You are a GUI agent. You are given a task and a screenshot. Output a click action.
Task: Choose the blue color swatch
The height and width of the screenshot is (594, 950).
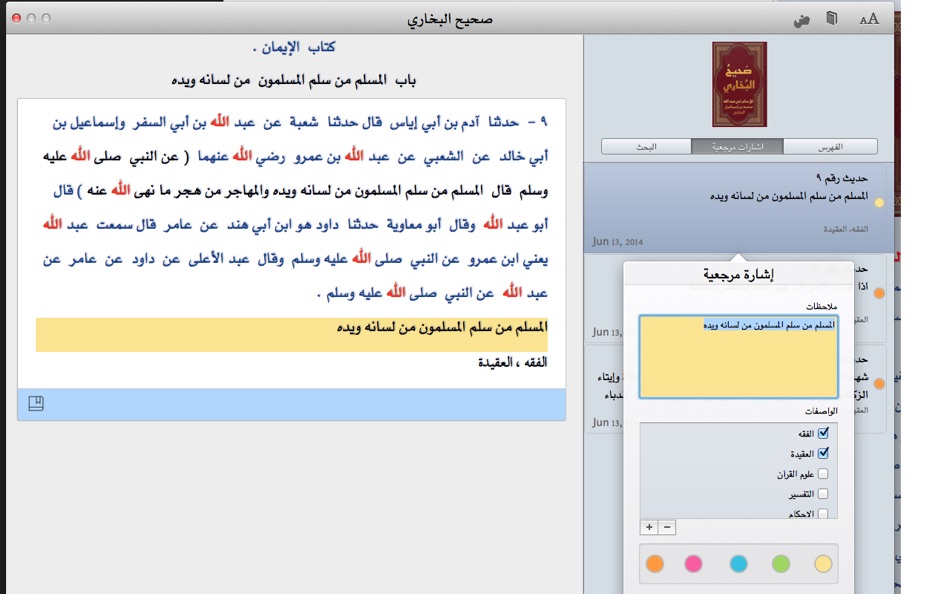[739, 564]
